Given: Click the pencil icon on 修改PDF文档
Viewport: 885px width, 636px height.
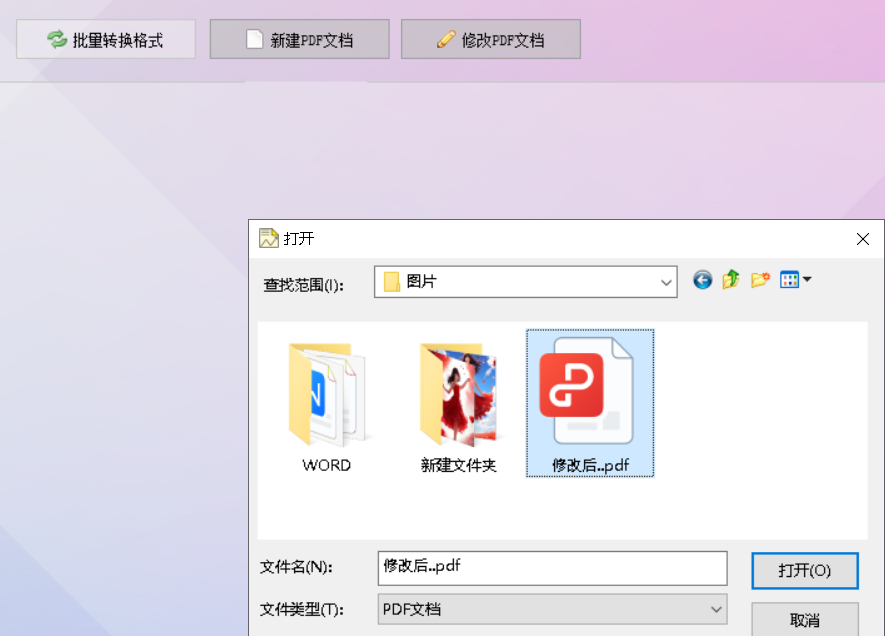Looking at the screenshot, I should point(446,40).
